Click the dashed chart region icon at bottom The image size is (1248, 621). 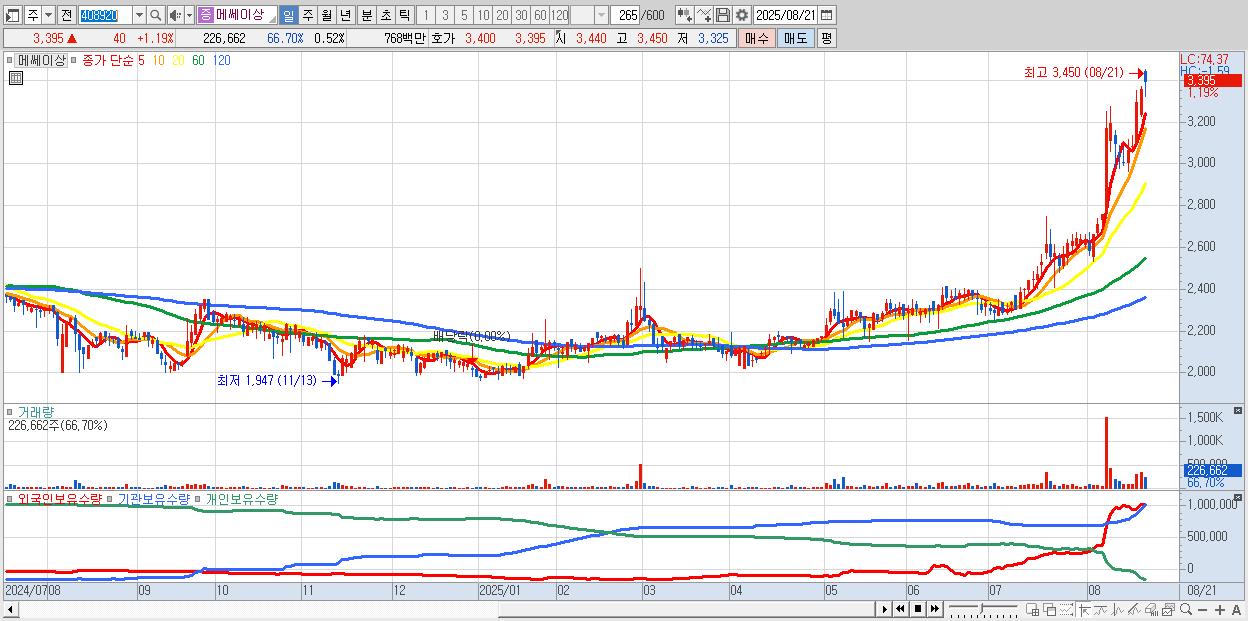click(x=1066, y=609)
